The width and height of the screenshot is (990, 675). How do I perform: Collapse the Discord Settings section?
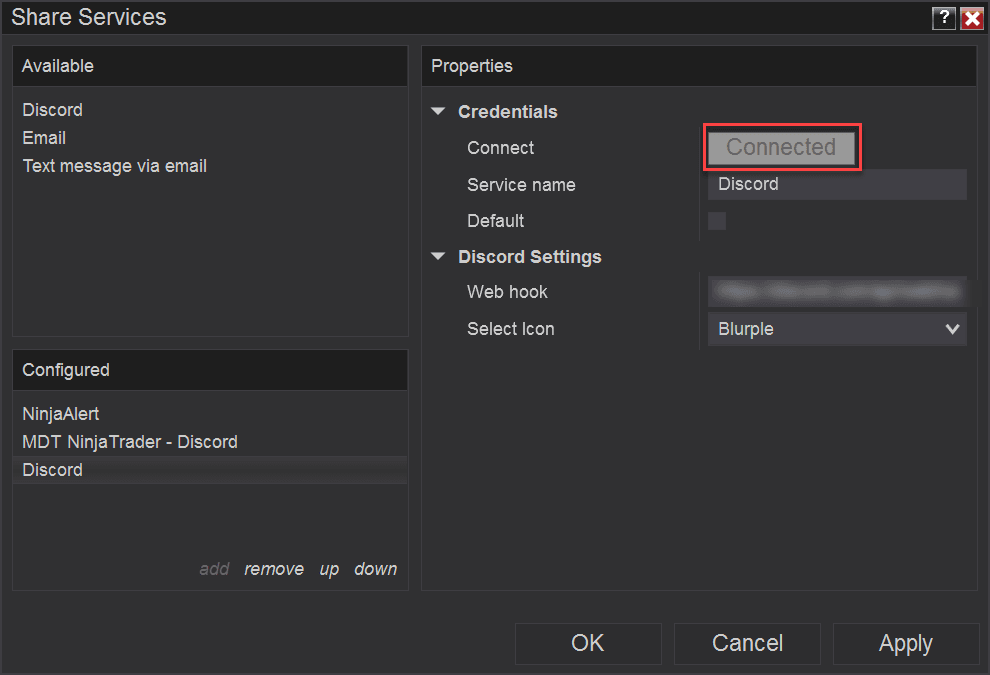click(x=438, y=256)
